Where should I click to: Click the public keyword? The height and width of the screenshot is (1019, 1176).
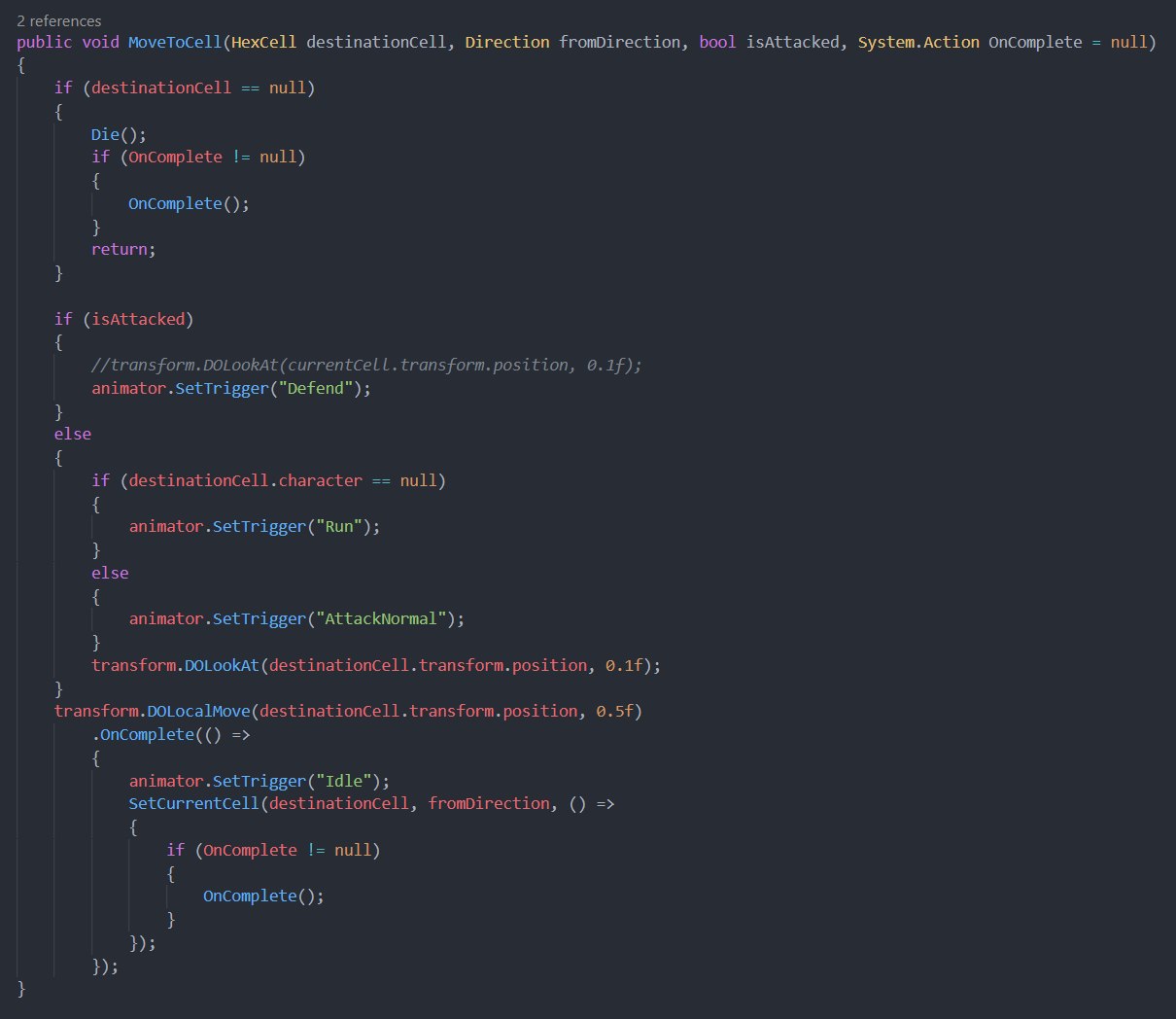[44, 42]
